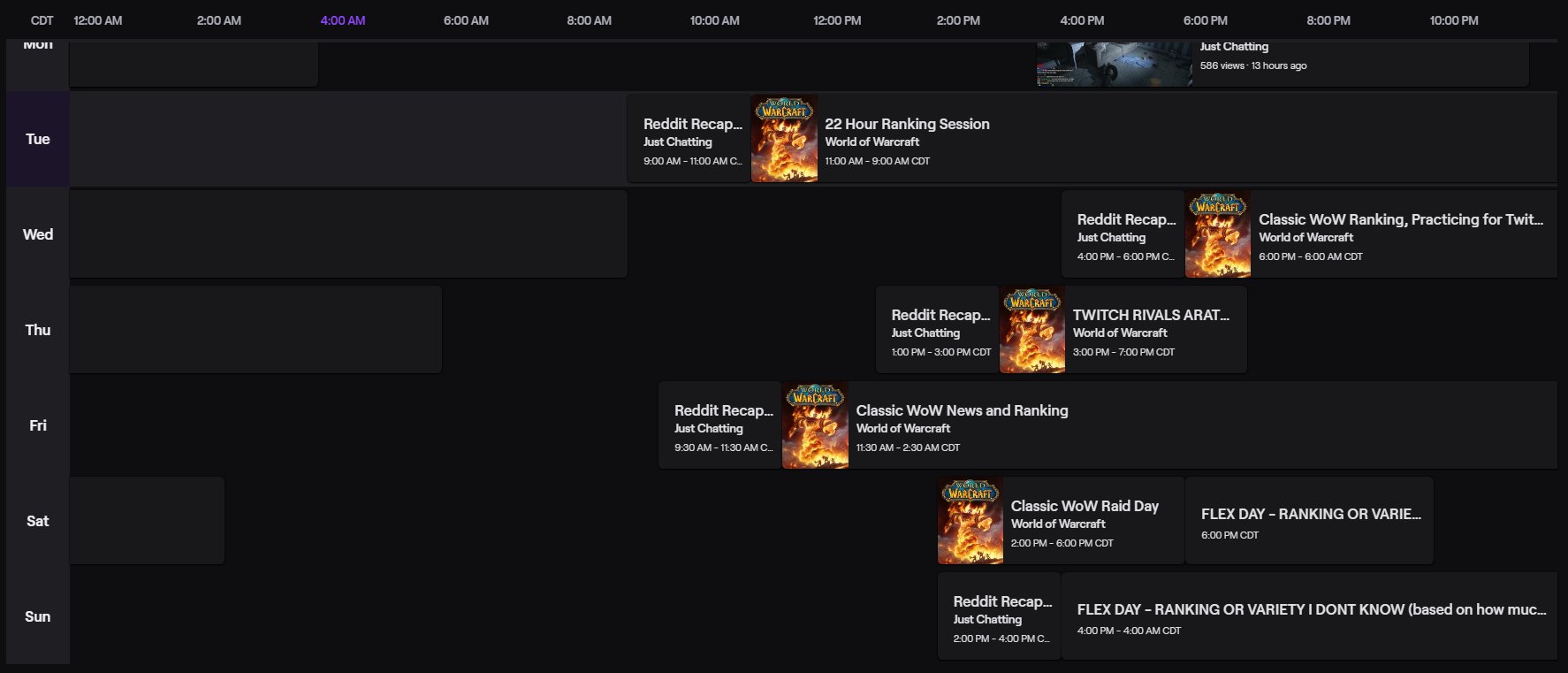Click Just Chatting on Monday's past broadcast

click(x=1234, y=46)
